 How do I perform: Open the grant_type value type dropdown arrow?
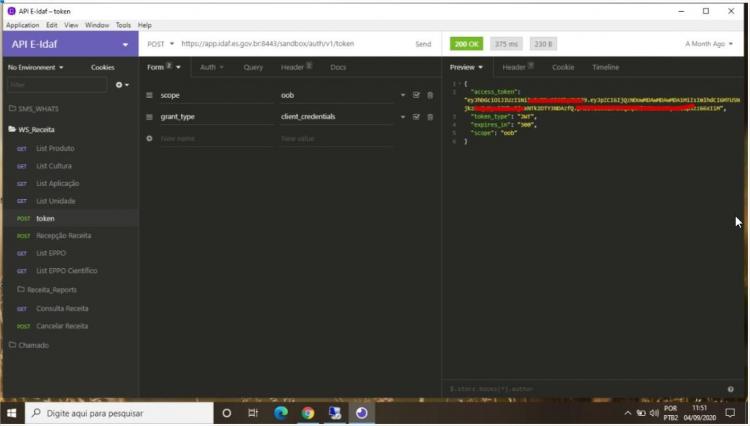coord(403,117)
